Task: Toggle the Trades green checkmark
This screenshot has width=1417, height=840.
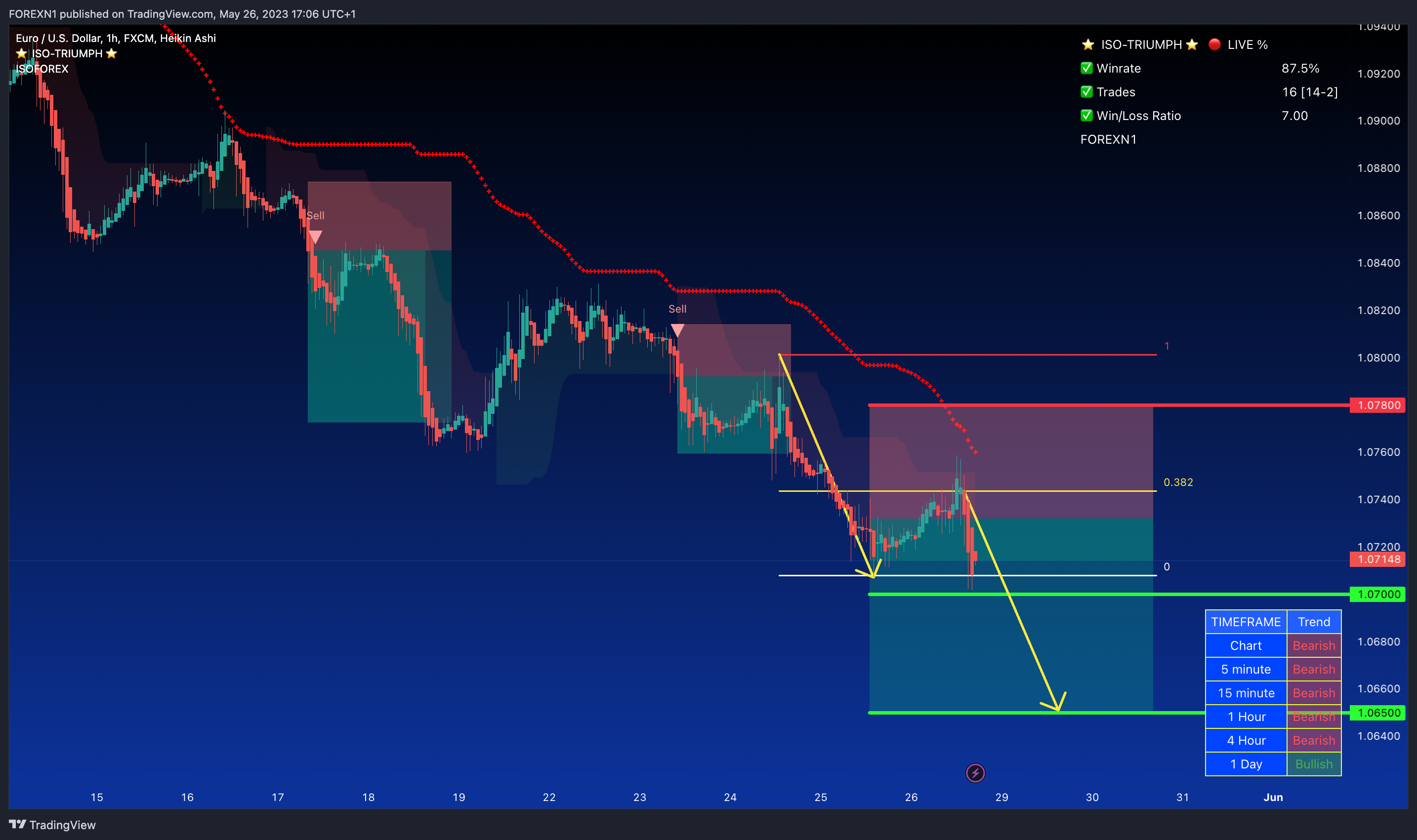Action: click(1086, 92)
